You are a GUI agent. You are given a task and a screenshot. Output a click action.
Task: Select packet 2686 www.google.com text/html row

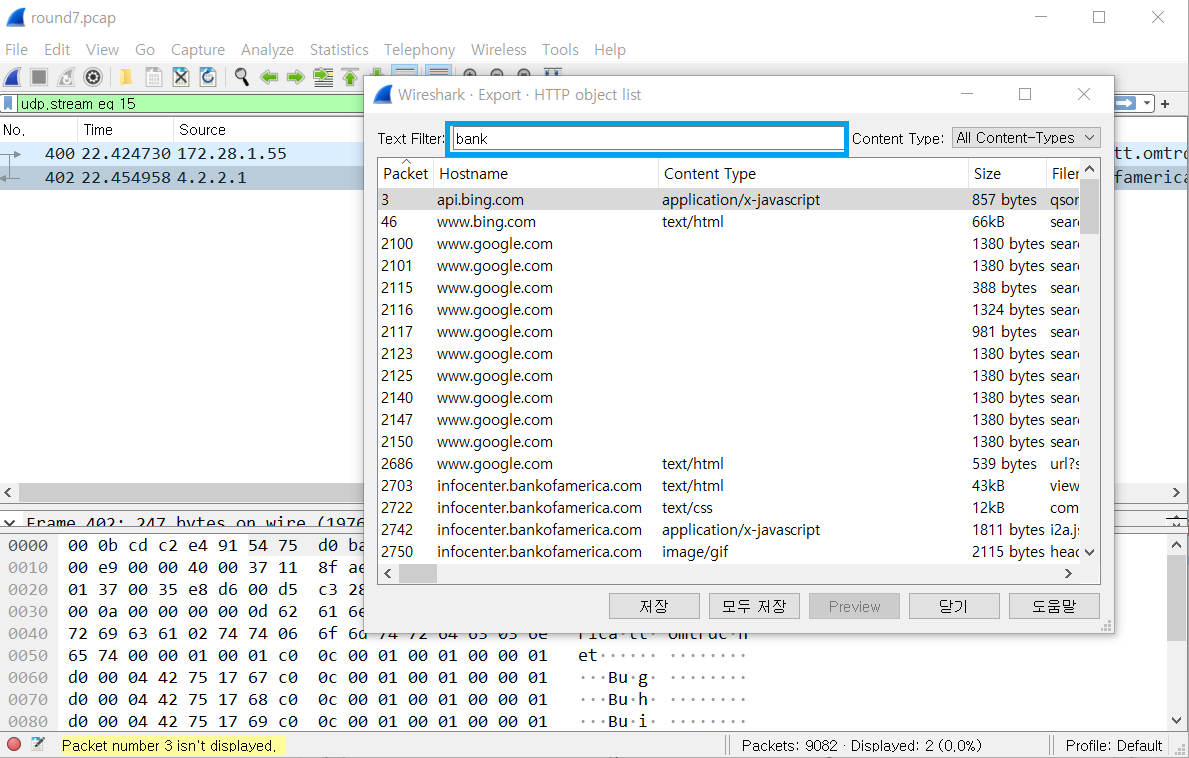(729, 463)
